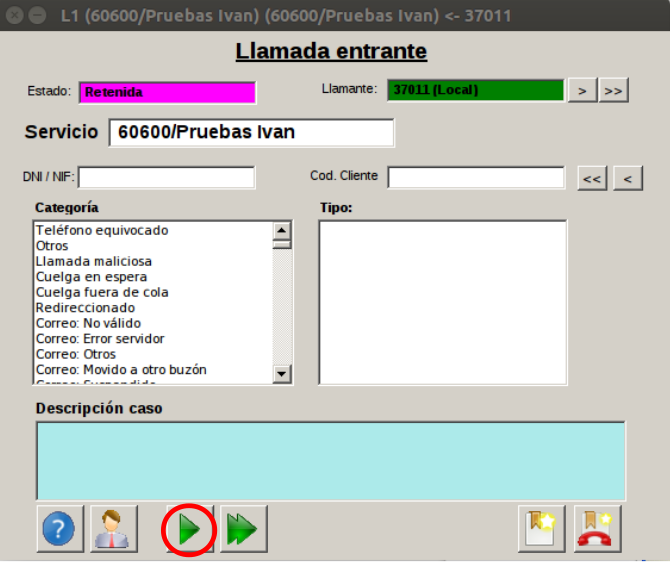This screenshot has height=562, width=670.
Task: Click the '<<' button beside Cod. Cliente
Action: 592,178
